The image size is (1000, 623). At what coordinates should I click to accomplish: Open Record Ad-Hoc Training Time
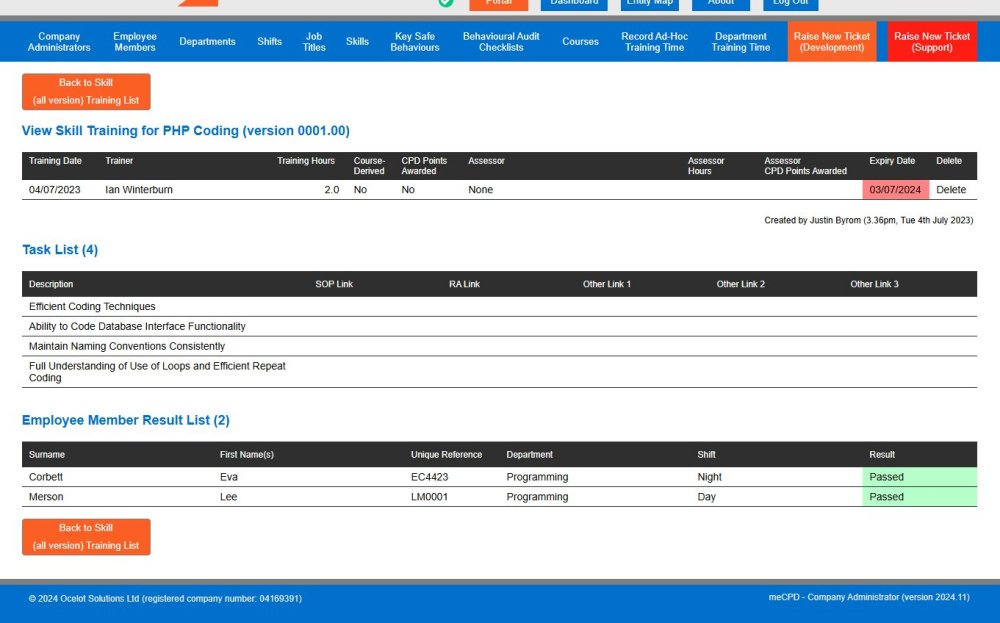tap(655, 42)
